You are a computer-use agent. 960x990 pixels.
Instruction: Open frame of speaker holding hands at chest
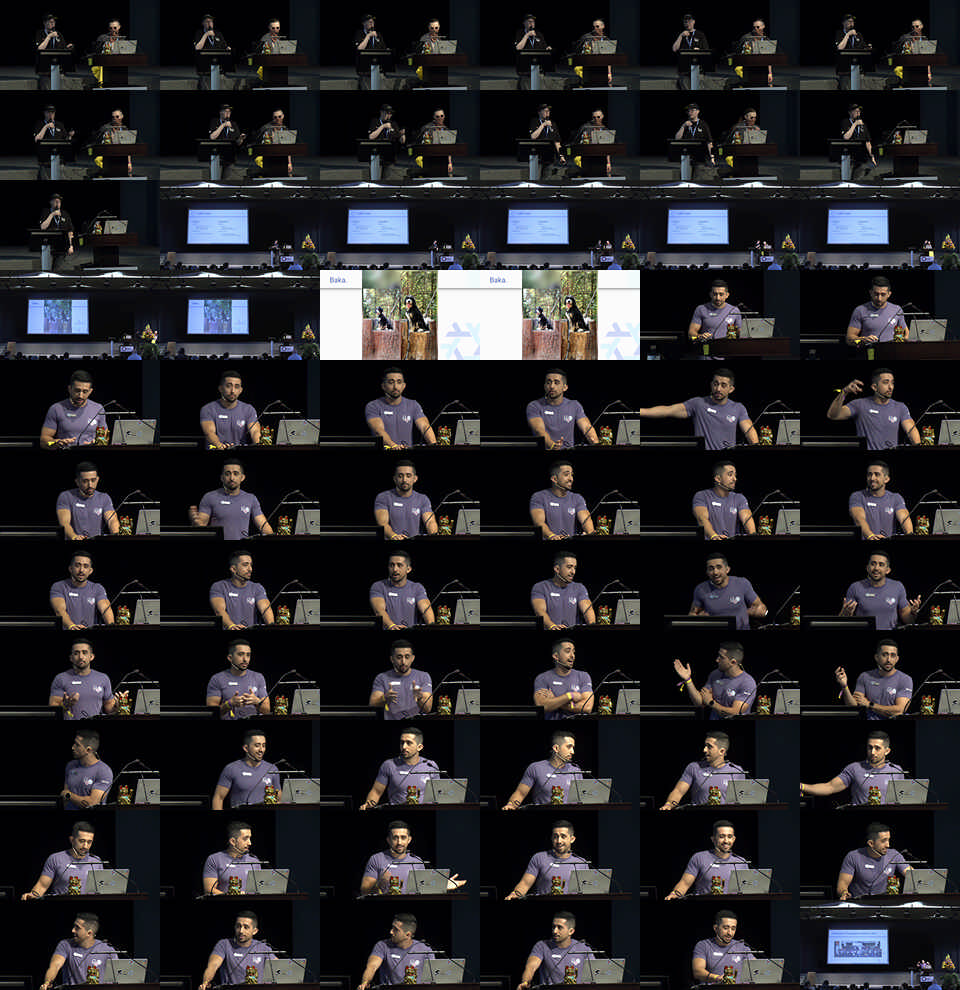pos(400,675)
